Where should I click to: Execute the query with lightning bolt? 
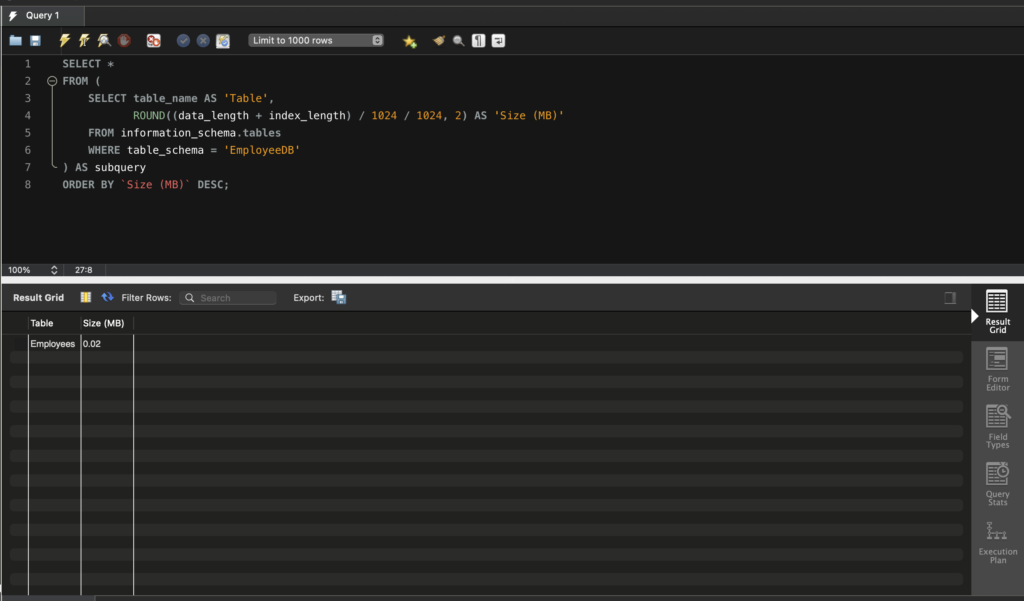click(65, 41)
